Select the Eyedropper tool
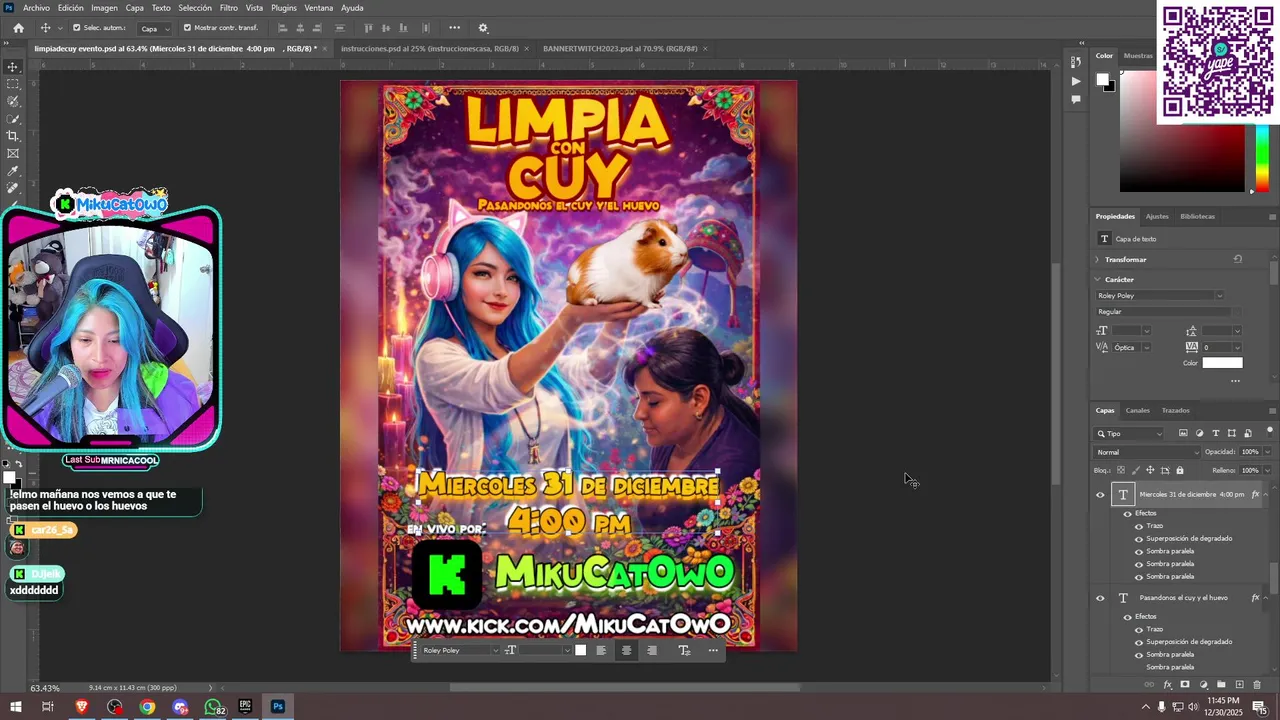 (13, 171)
